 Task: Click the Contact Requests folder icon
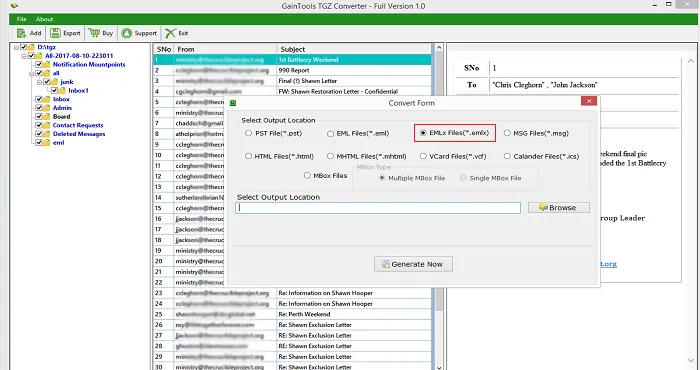coord(46,125)
